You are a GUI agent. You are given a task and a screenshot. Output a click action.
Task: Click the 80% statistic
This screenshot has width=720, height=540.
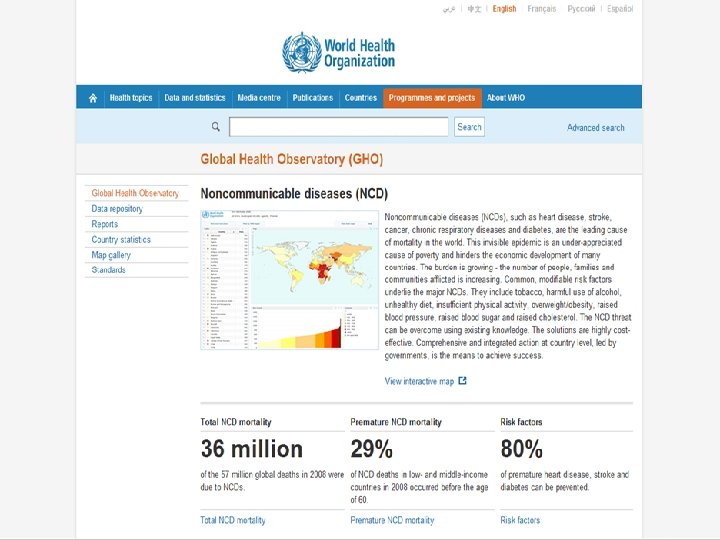(x=522, y=449)
